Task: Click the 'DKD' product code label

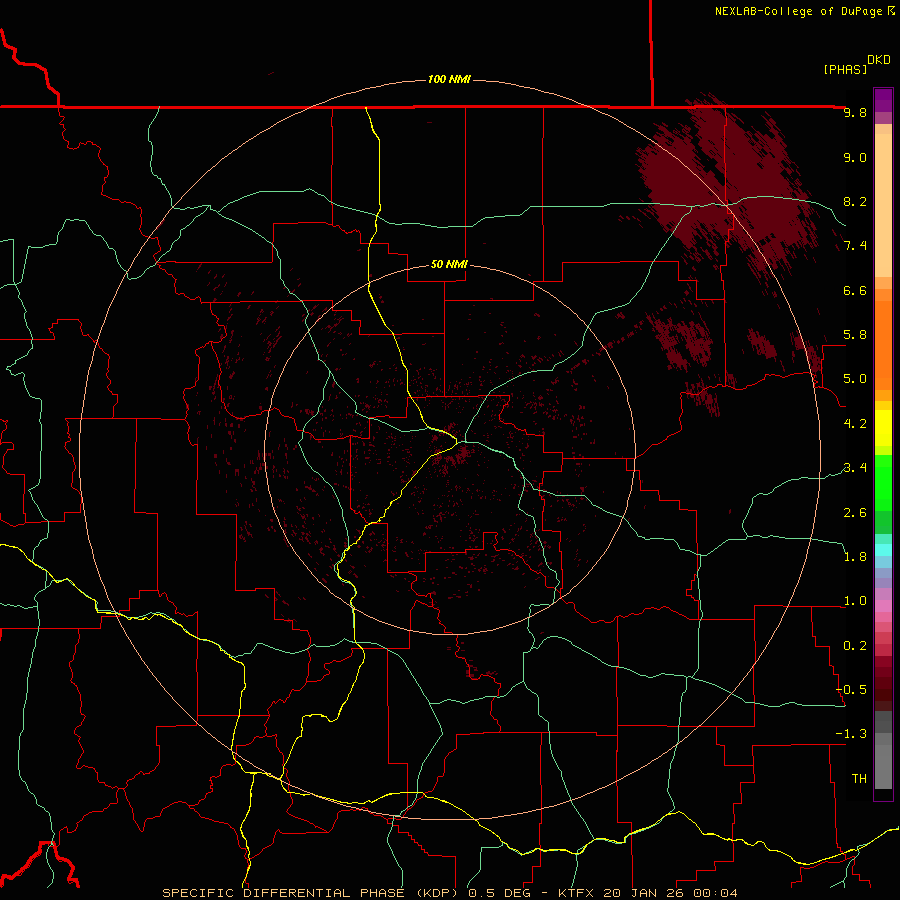Action: pyautogui.click(x=879, y=60)
